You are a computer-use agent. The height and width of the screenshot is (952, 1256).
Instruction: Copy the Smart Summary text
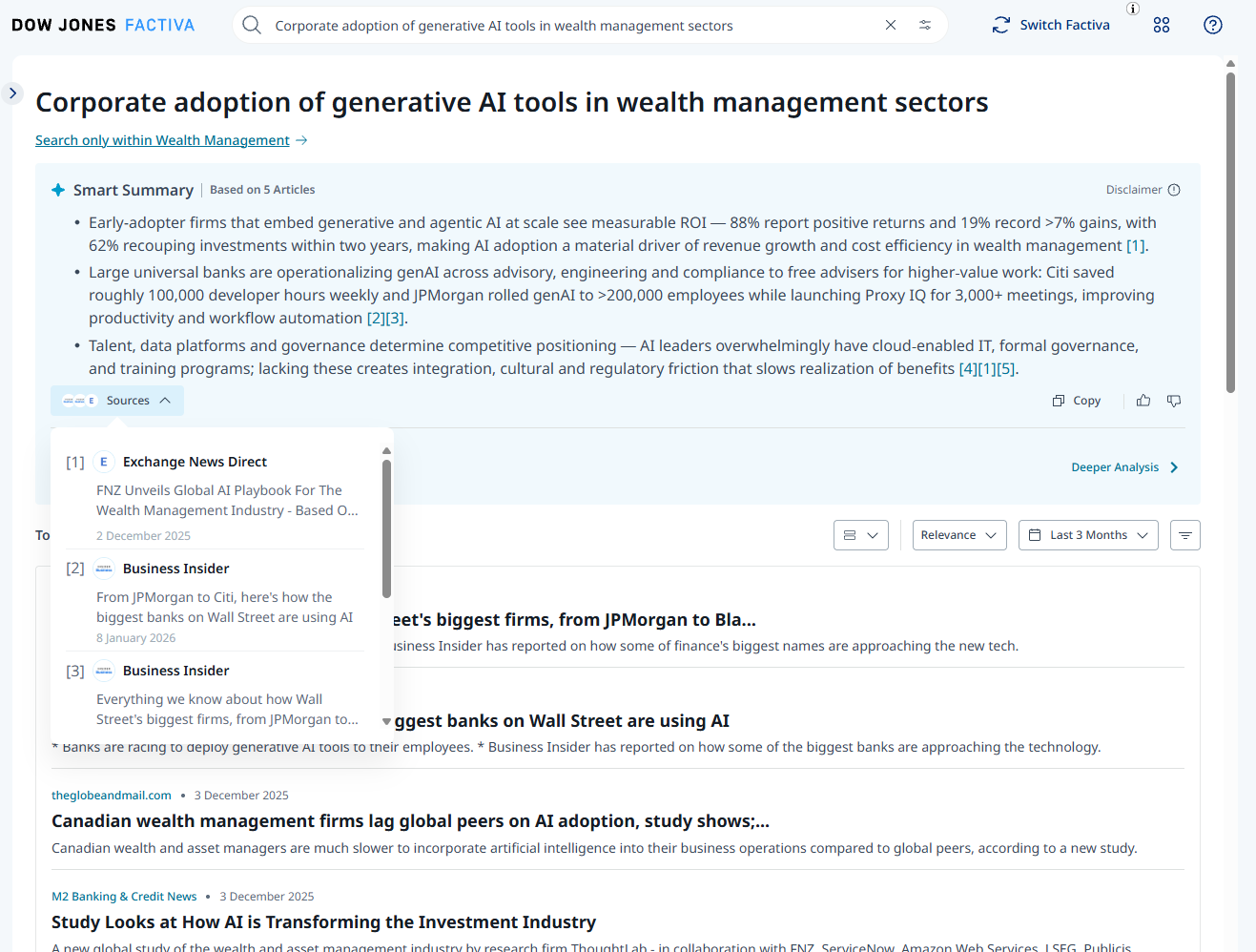(1076, 401)
